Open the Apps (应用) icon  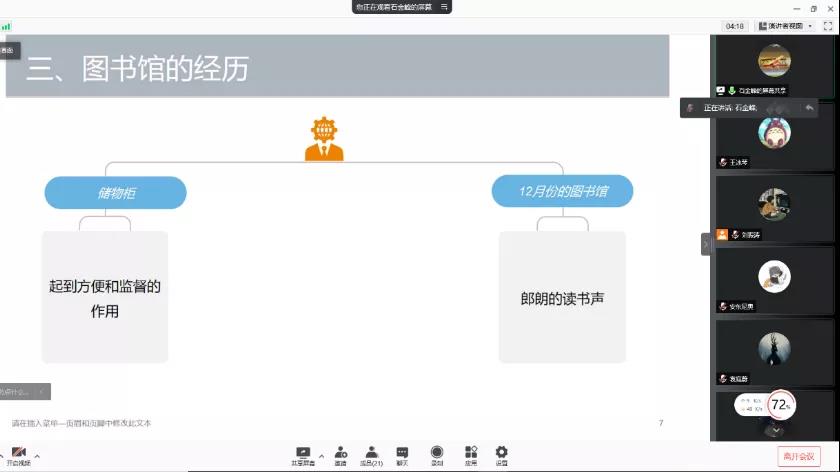tap(470, 454)
